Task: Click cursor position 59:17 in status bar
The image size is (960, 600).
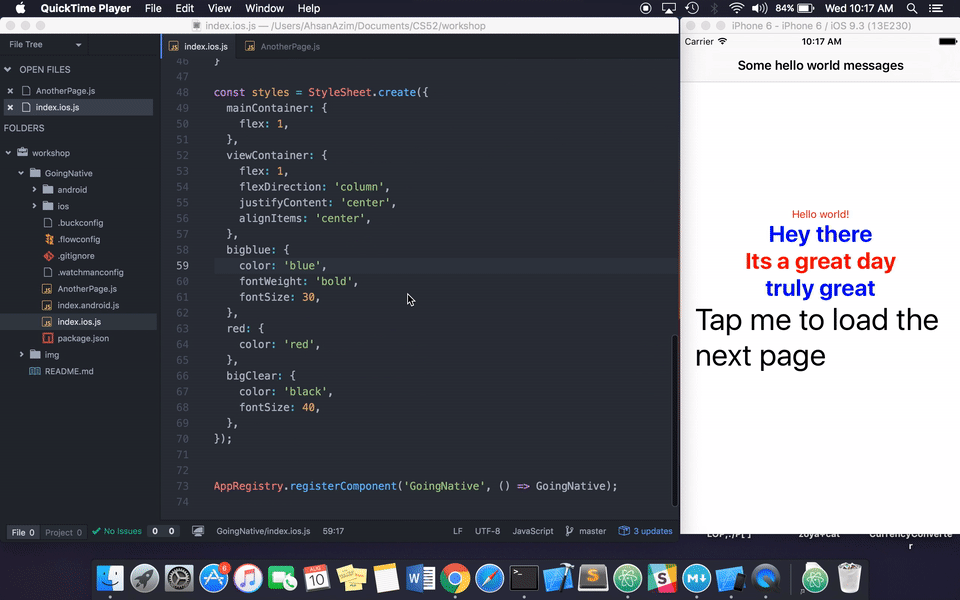Action: point(333,531)
